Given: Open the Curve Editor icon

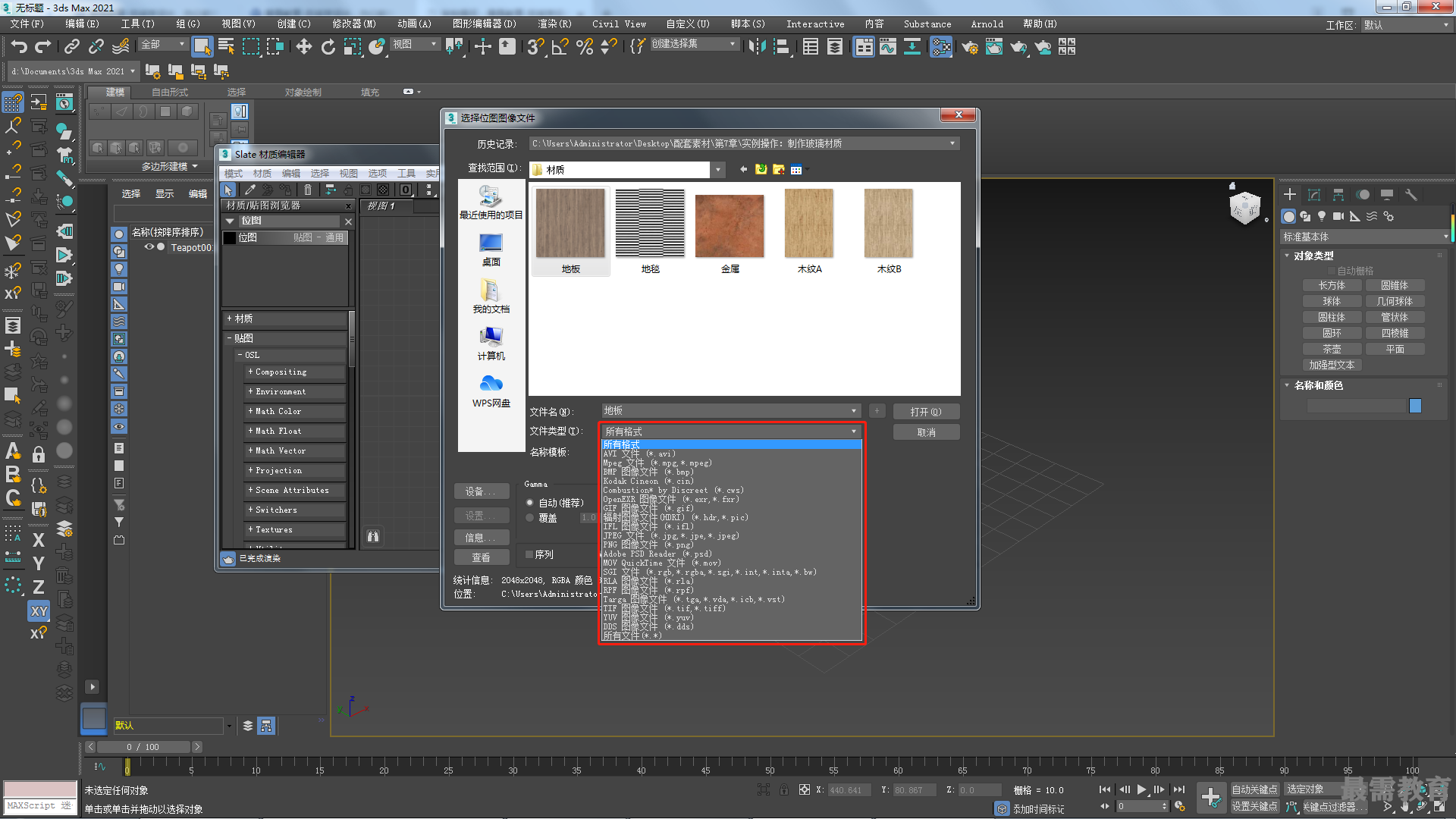Looking at the screenshot, I should (888, 47).
